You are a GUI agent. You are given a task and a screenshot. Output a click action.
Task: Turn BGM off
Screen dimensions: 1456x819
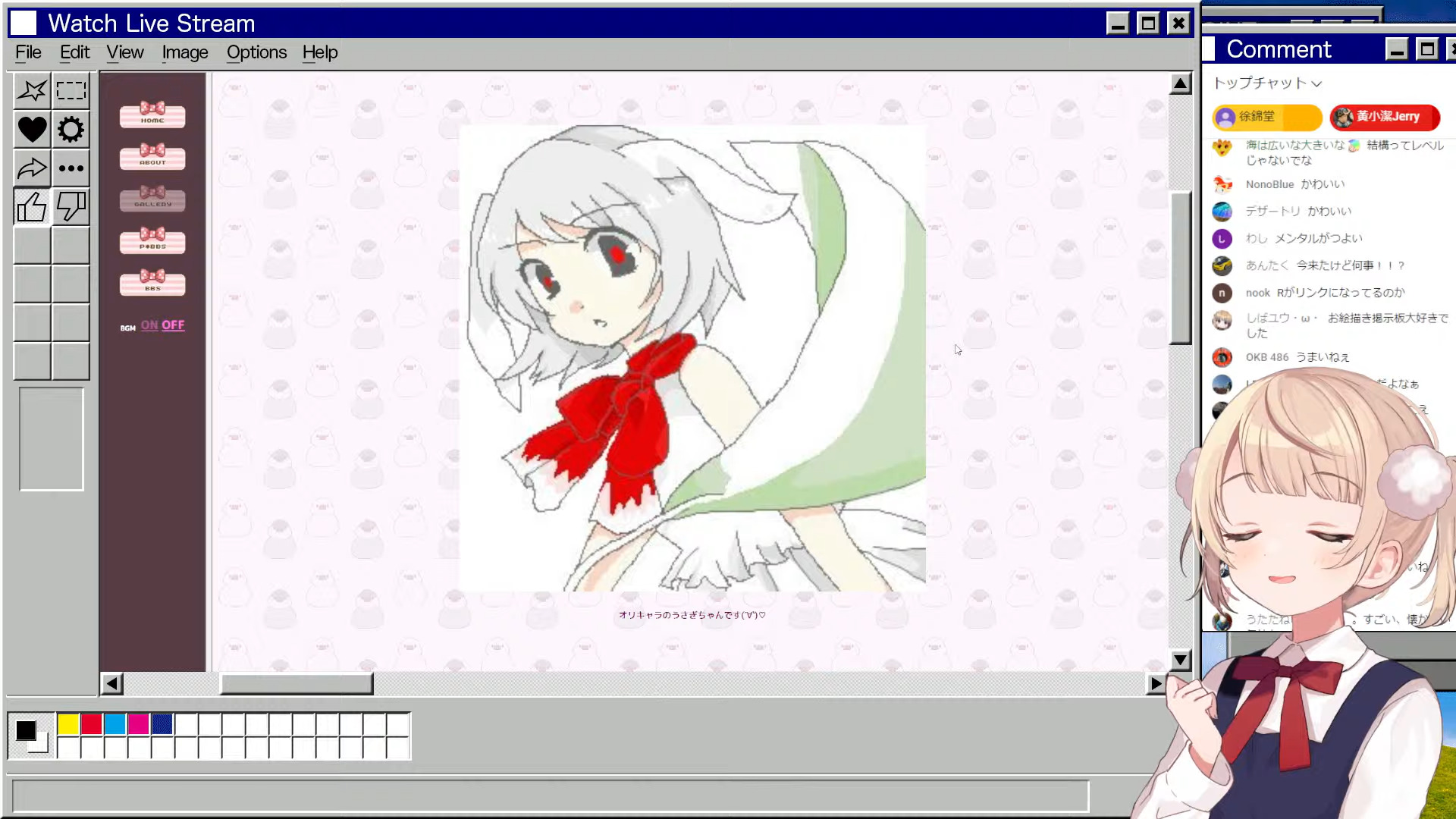(173, 325)
